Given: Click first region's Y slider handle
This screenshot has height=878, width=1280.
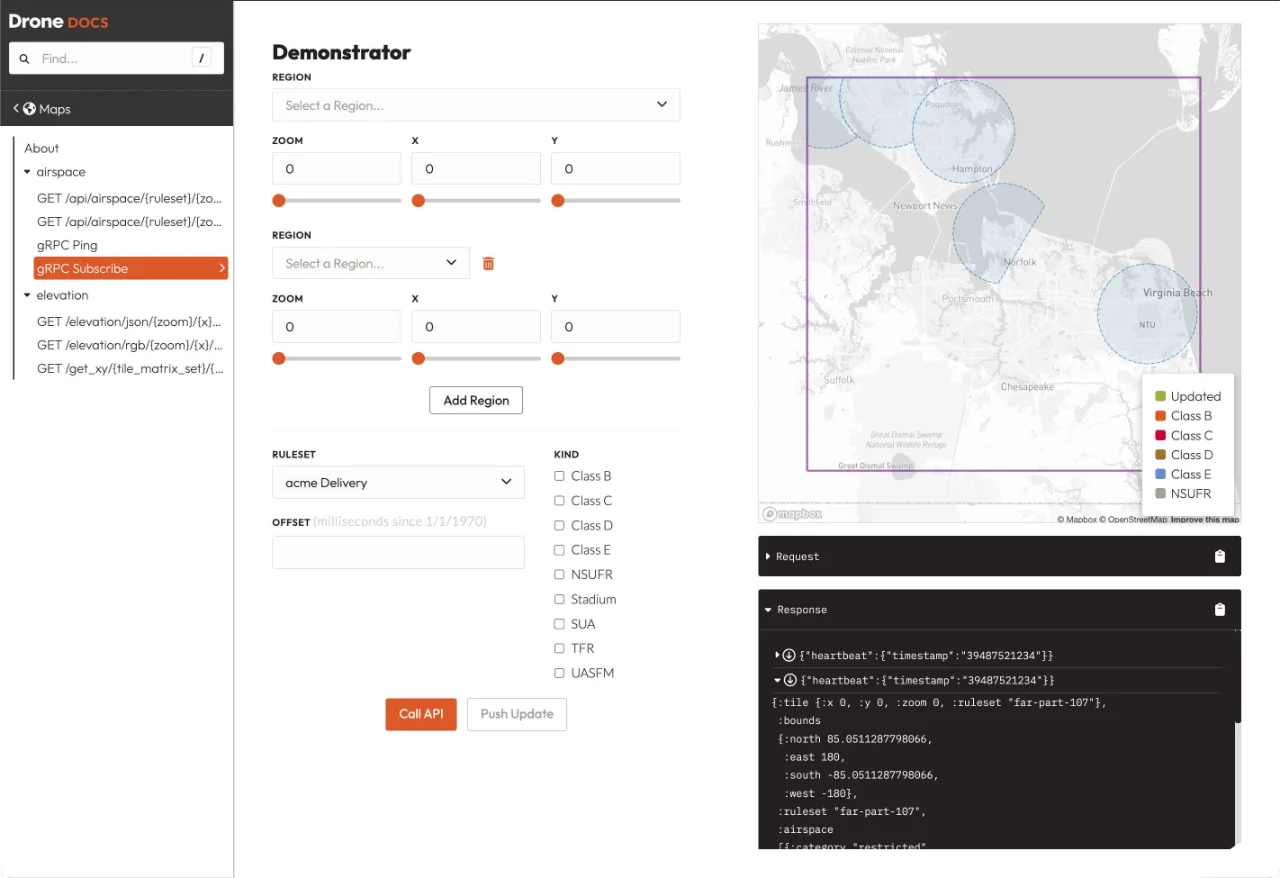Looking at the screenshot, I should point(558,200).
